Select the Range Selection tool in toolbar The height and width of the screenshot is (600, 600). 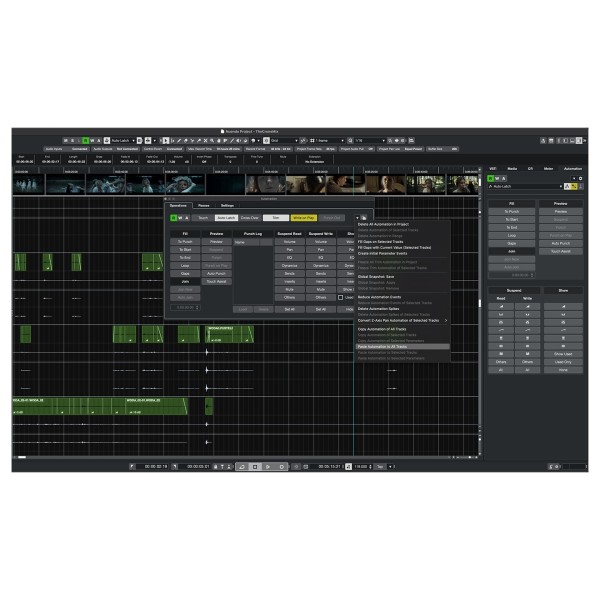(x=173, y=141)
